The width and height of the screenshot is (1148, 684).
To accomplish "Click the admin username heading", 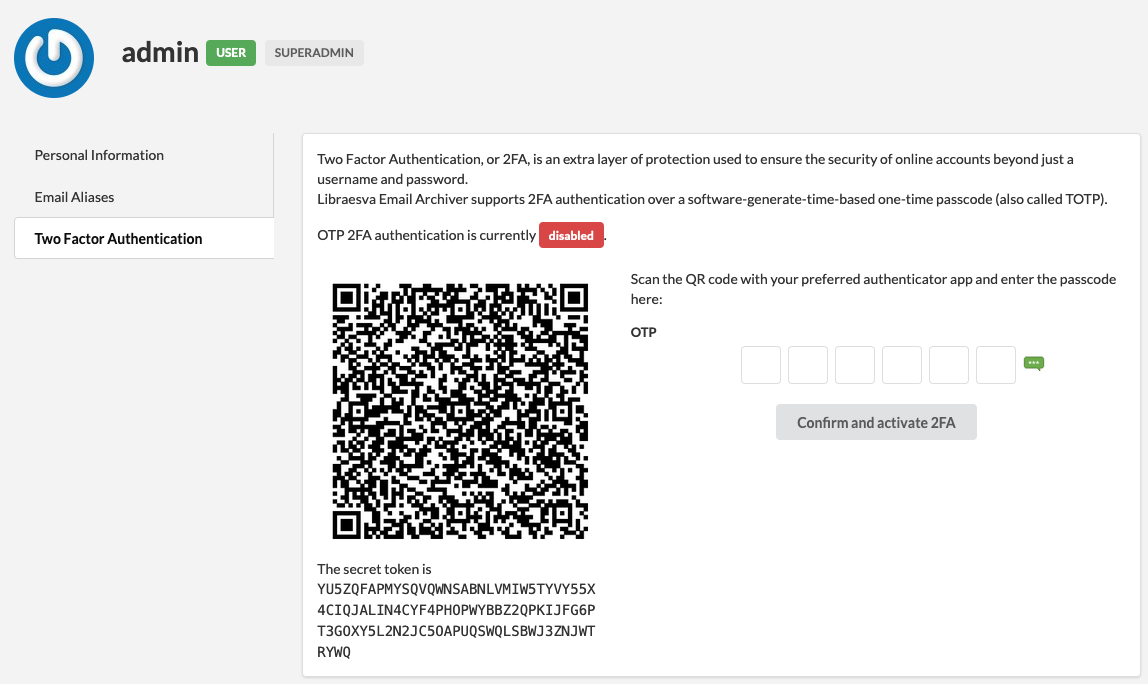I will point(160,53).
